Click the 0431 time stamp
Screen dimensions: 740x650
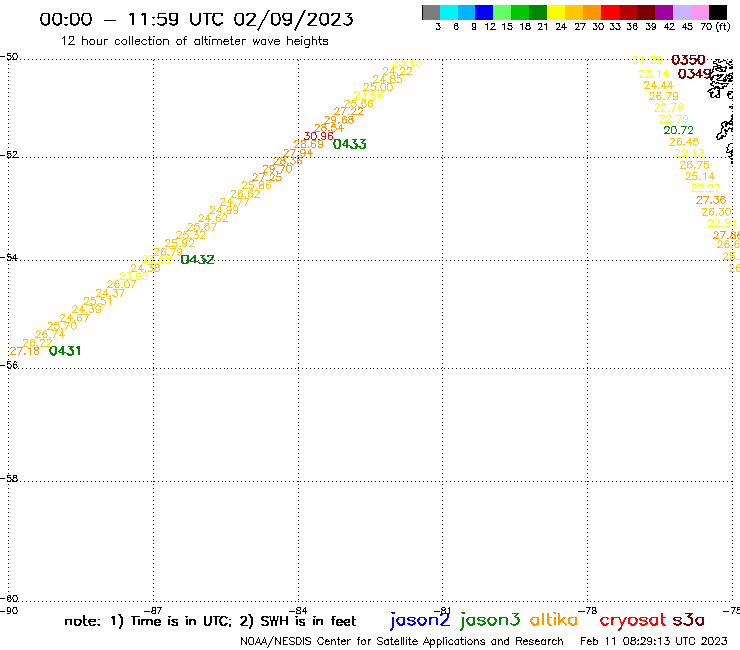coord(65,351)
